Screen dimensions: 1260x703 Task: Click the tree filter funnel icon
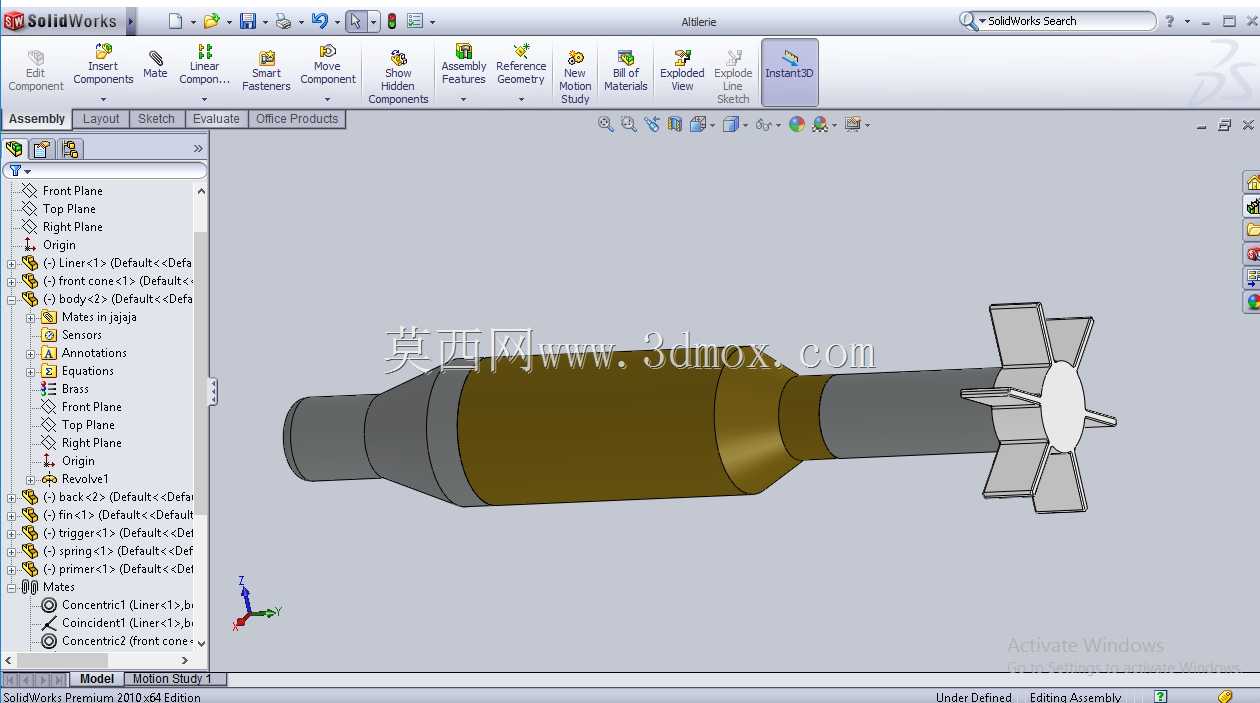point(15,171)
